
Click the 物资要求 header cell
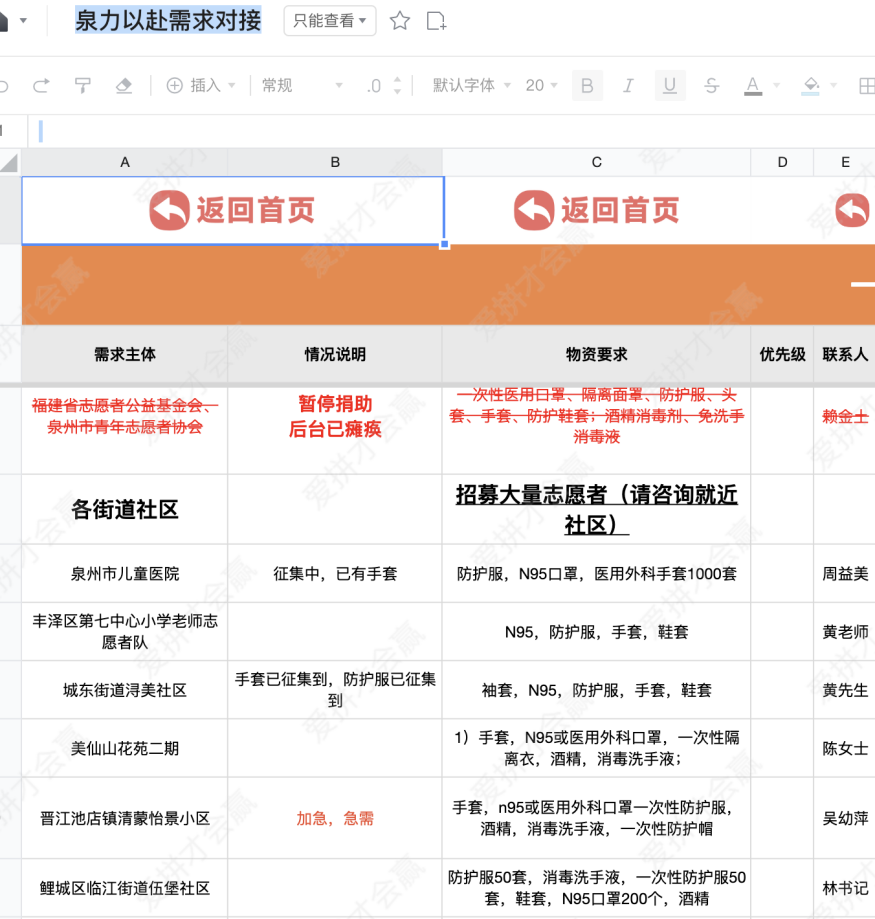click(597, 355)
